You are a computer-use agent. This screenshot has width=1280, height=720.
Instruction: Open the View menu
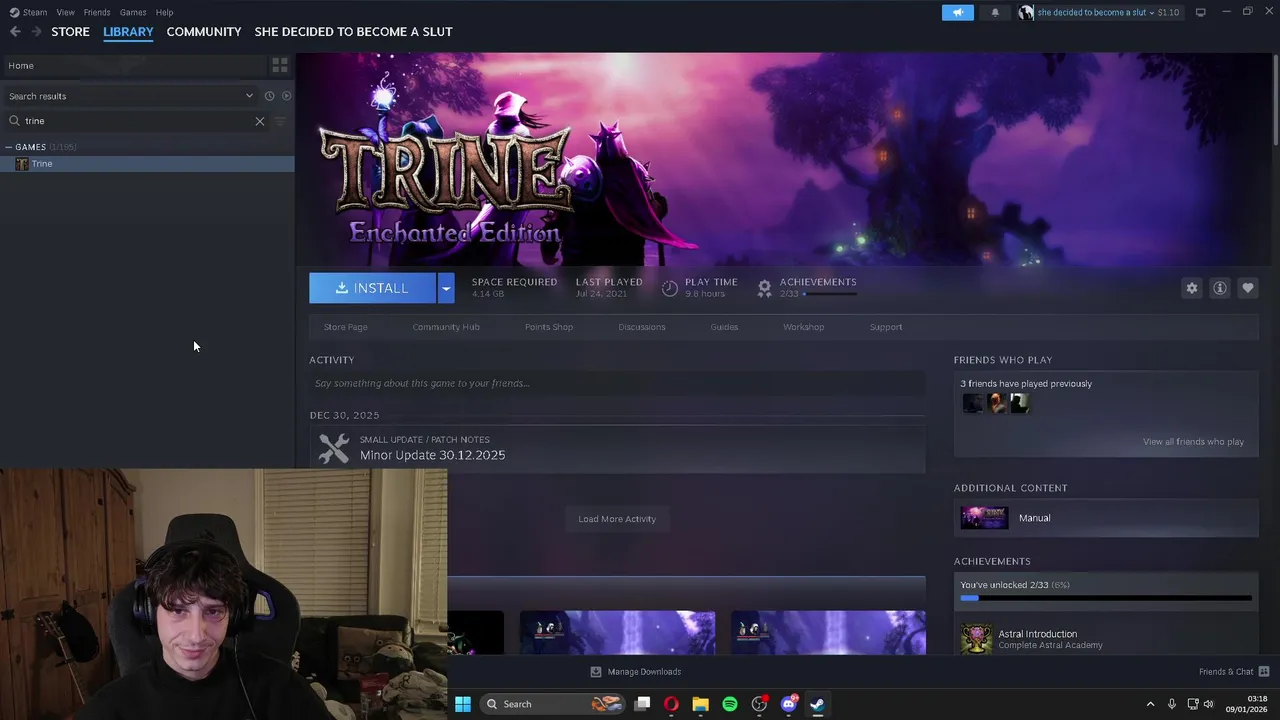point(65,12)
